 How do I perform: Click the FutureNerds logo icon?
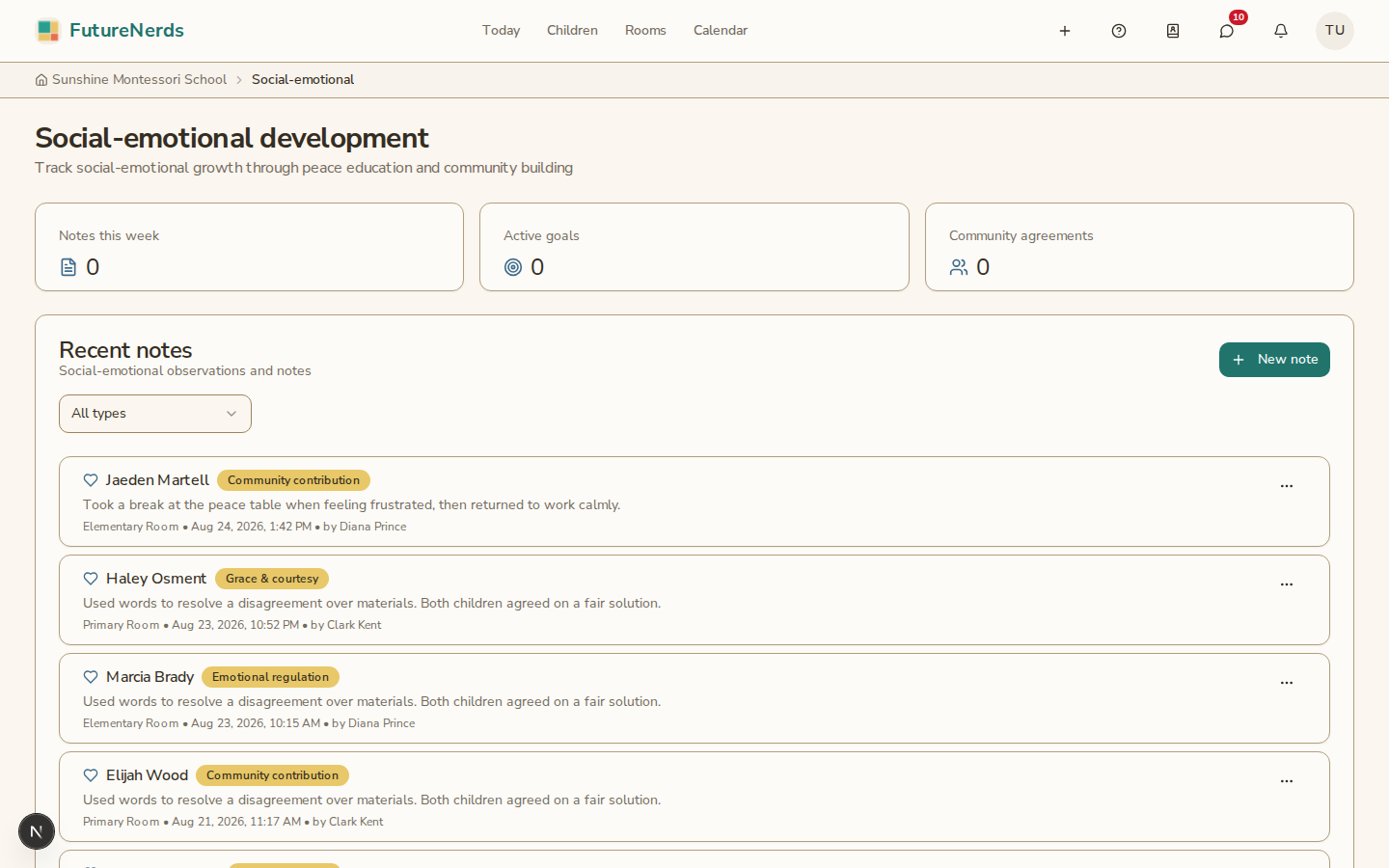coord(47,31)
